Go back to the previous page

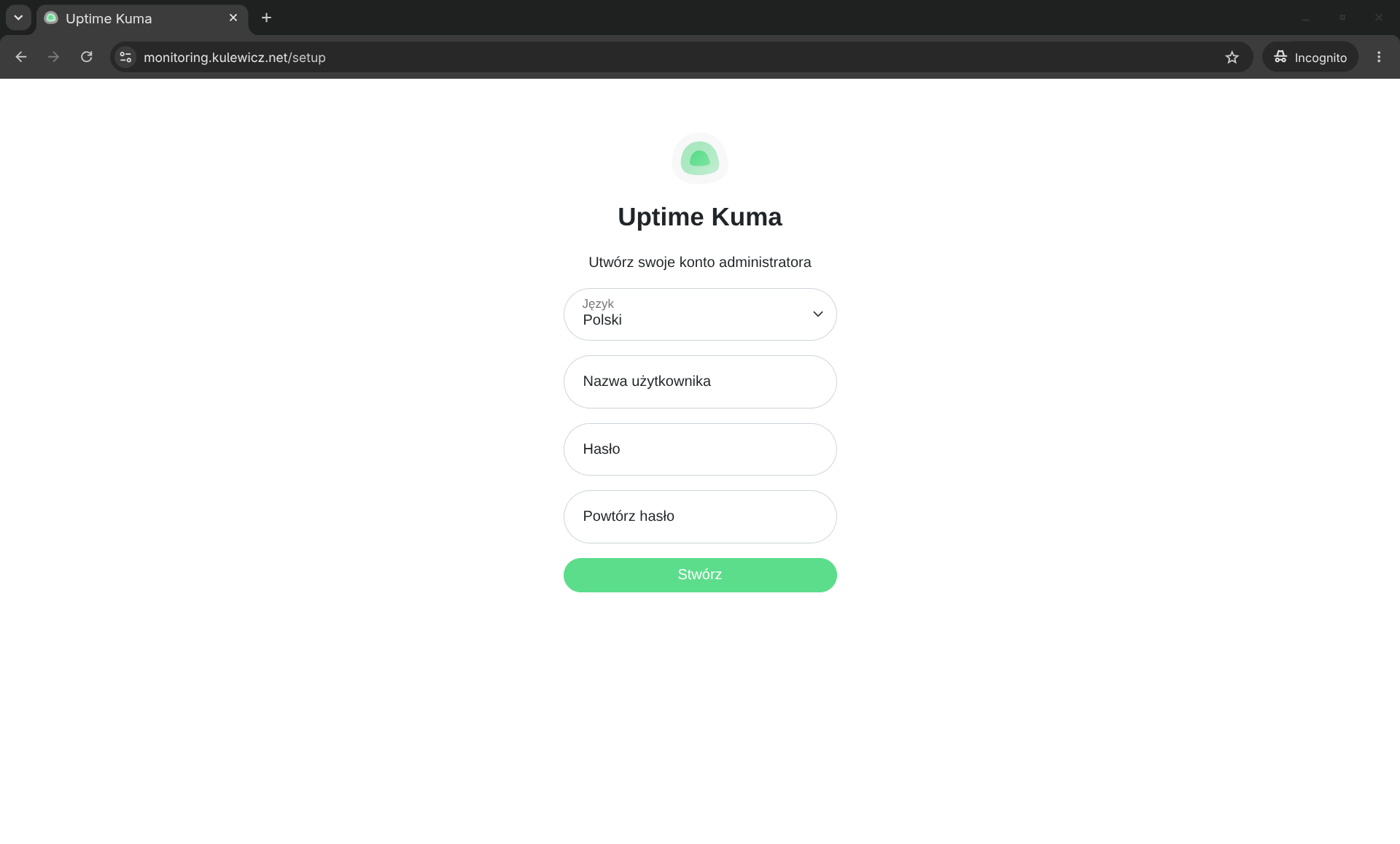point(21,57)
